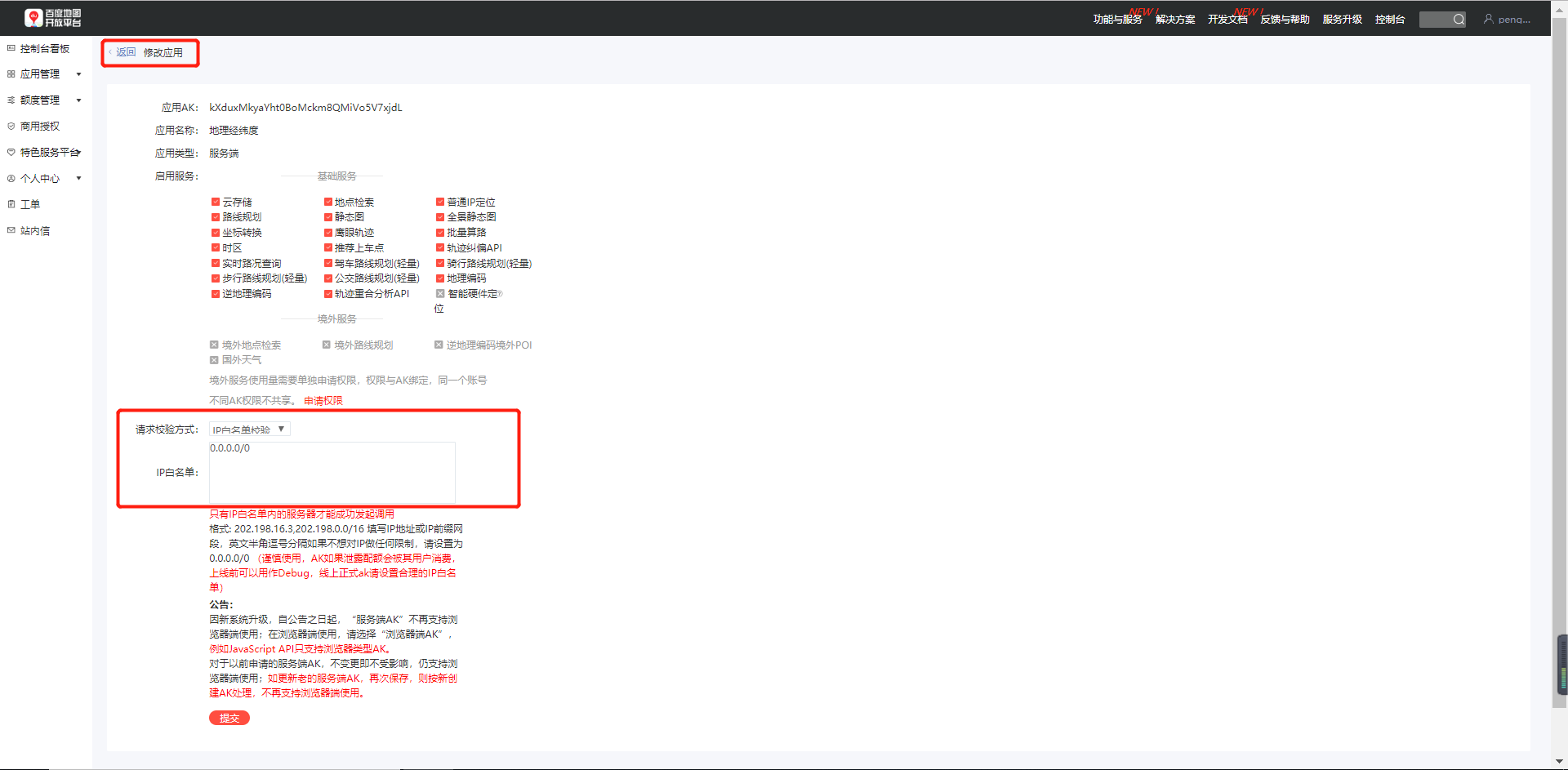Click the 返回 back link
The width and height of the screenshot is (1568, 770).
tap(126, 52)
